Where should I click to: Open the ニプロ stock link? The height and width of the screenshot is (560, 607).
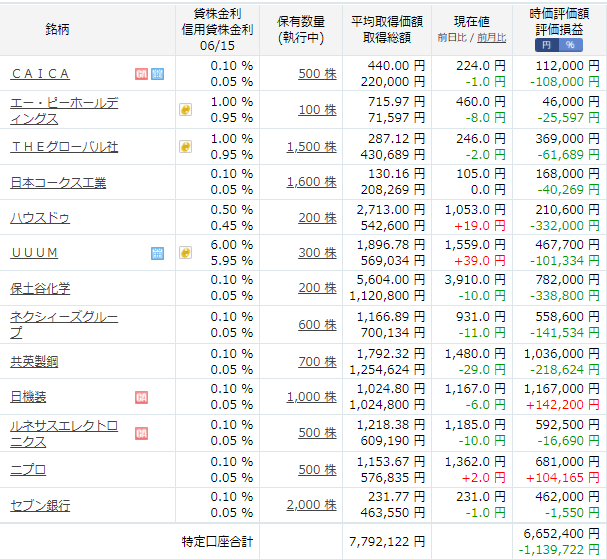click(28, 469)
